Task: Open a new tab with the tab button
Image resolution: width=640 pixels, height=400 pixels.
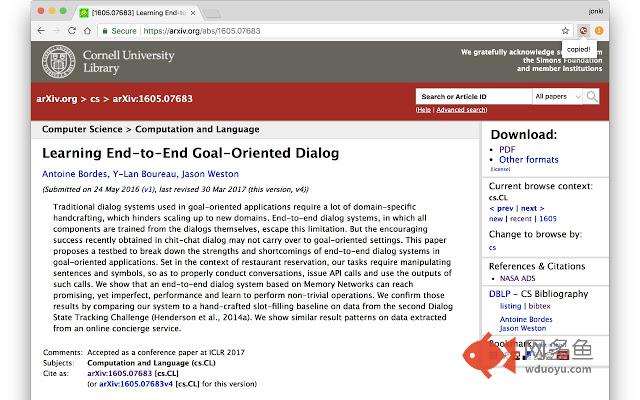Action: 212,14
